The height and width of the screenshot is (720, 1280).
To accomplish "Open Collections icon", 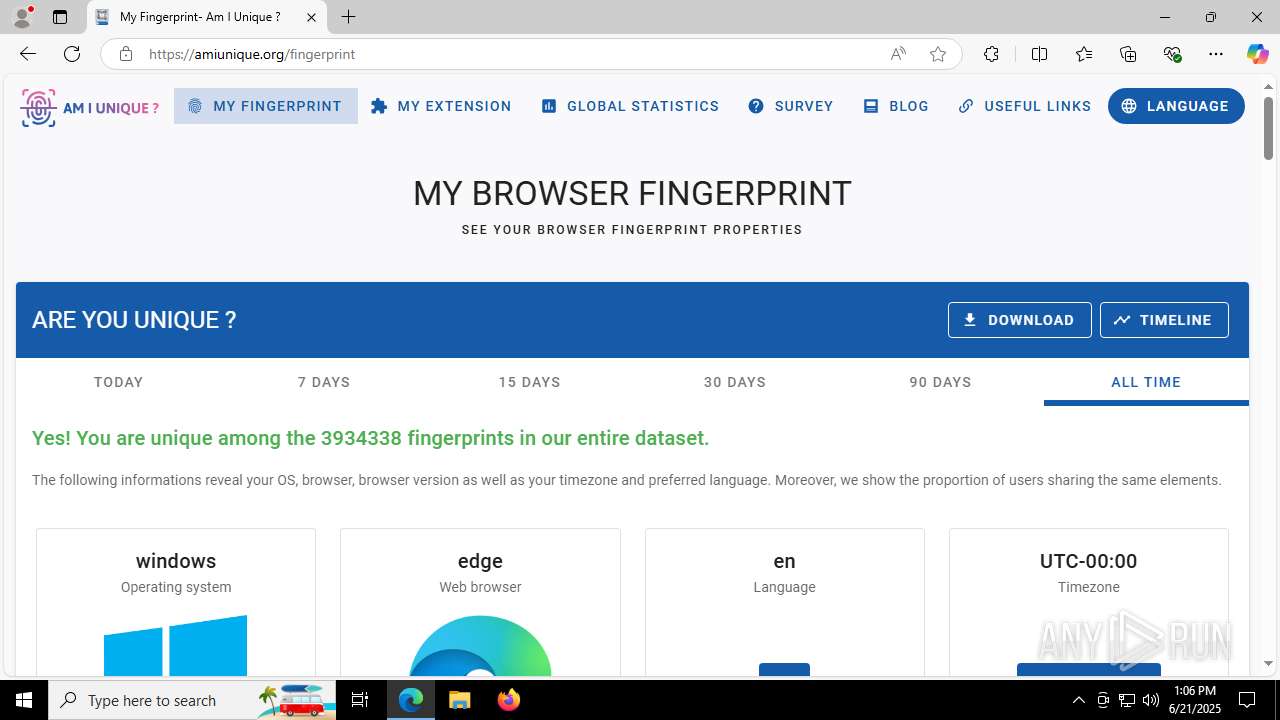I will pyautogui.click(x=1128, y=54).
